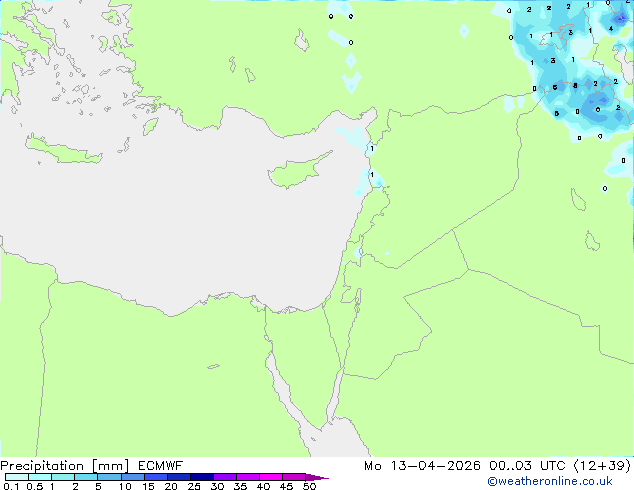Screen dimensions: 634x490
Task: Click the '25' legend scale label
Action: [x=194, y=486]
